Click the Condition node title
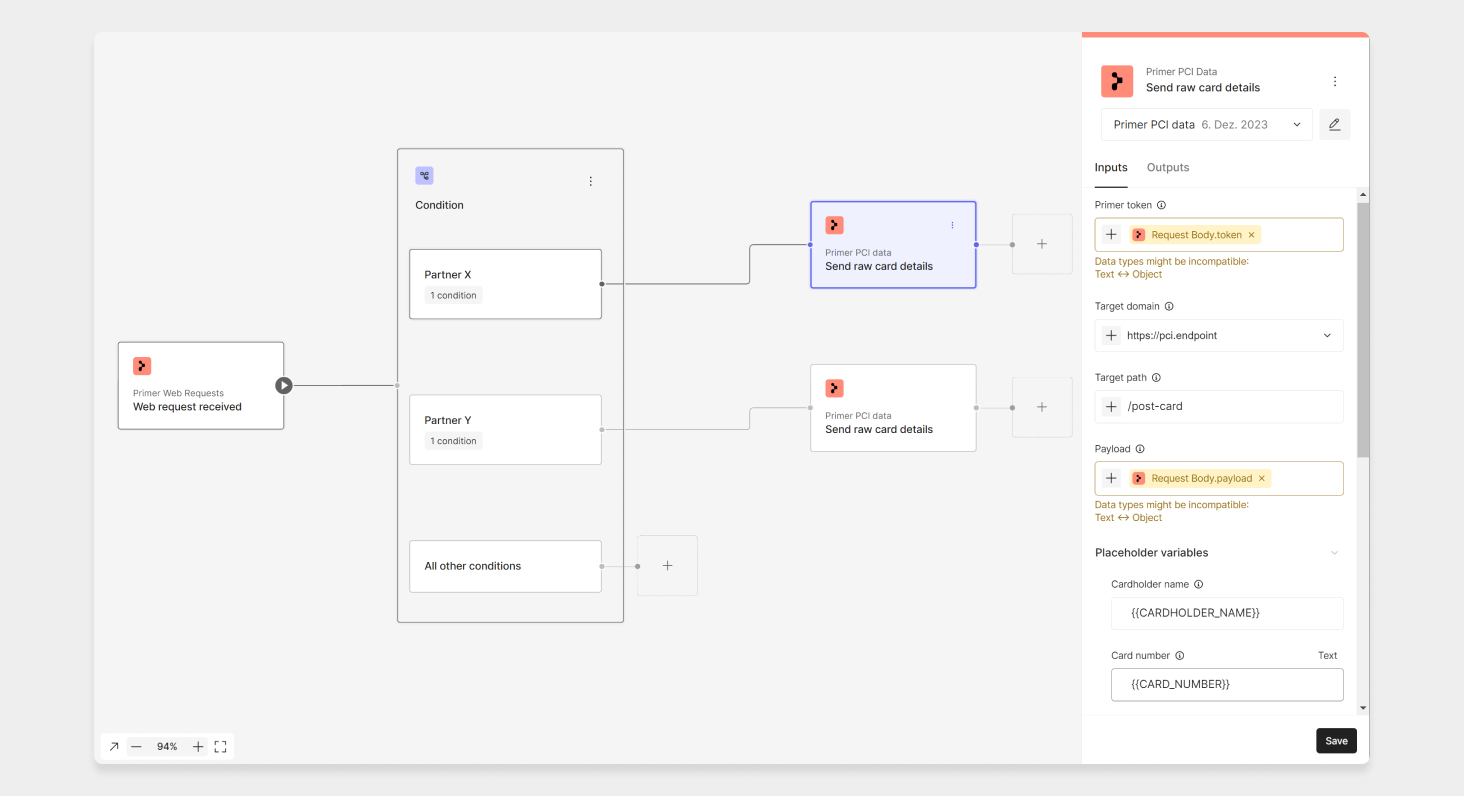 [x=440, y=205]
